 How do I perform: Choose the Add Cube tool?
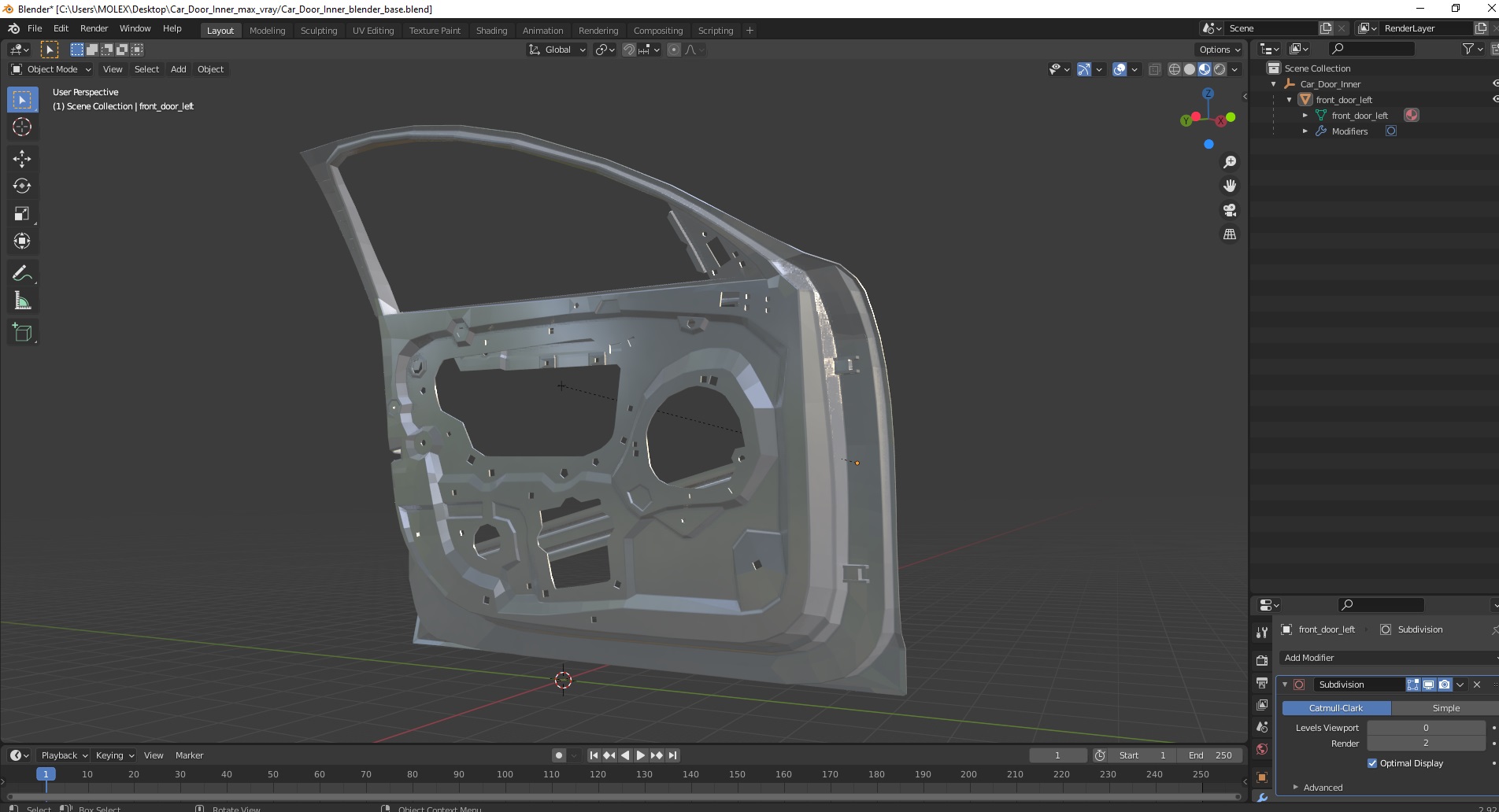point(22,333)
